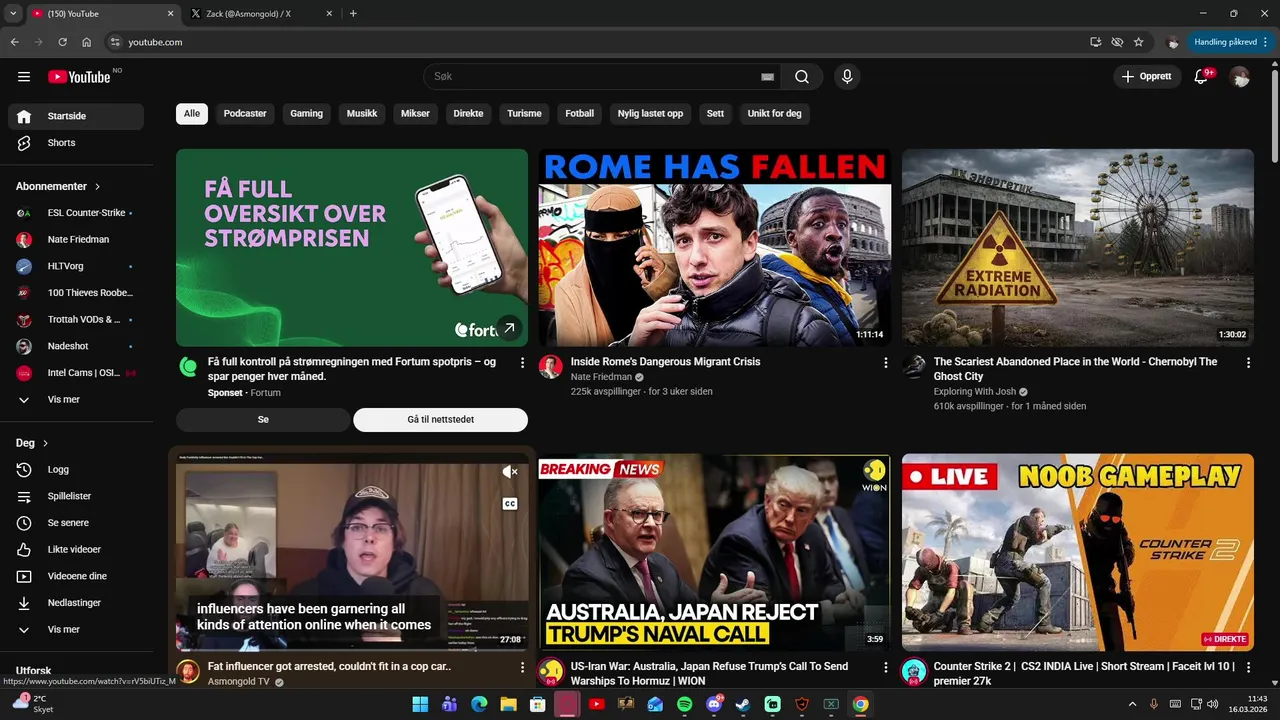Bookmark this page with the star icon
The image size is (1280, 720).
pyautogui.click(x=1138, y=42)
